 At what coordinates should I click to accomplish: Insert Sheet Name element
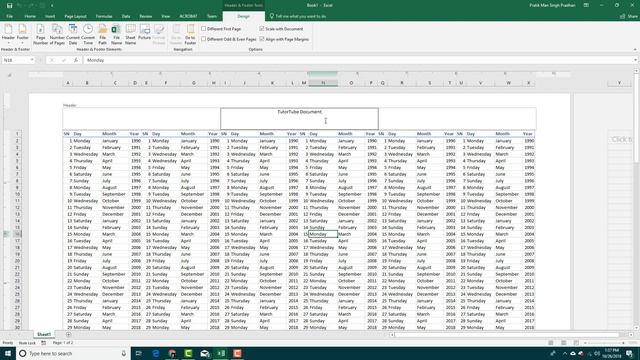[x=130, y=34]
